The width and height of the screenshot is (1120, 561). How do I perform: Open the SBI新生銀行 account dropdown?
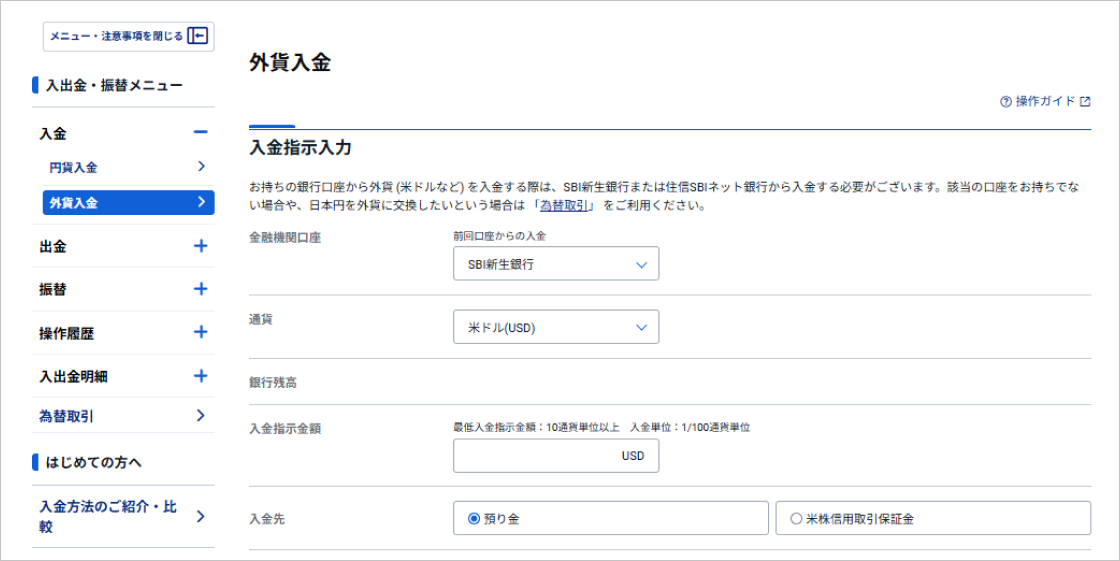click(x=556, y=264)
